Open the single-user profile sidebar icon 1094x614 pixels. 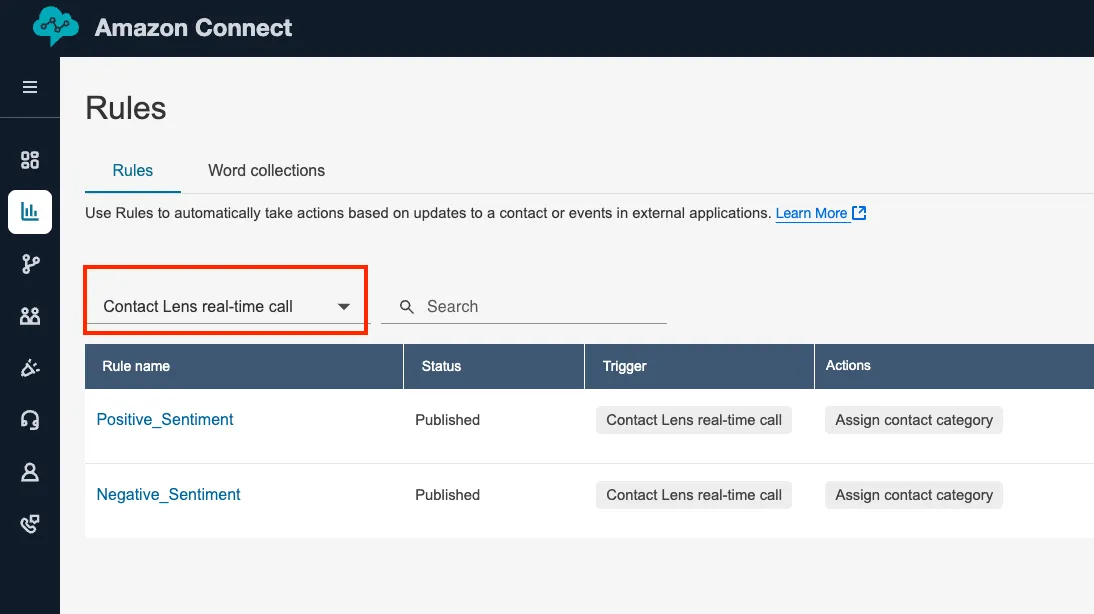[30, 472]
